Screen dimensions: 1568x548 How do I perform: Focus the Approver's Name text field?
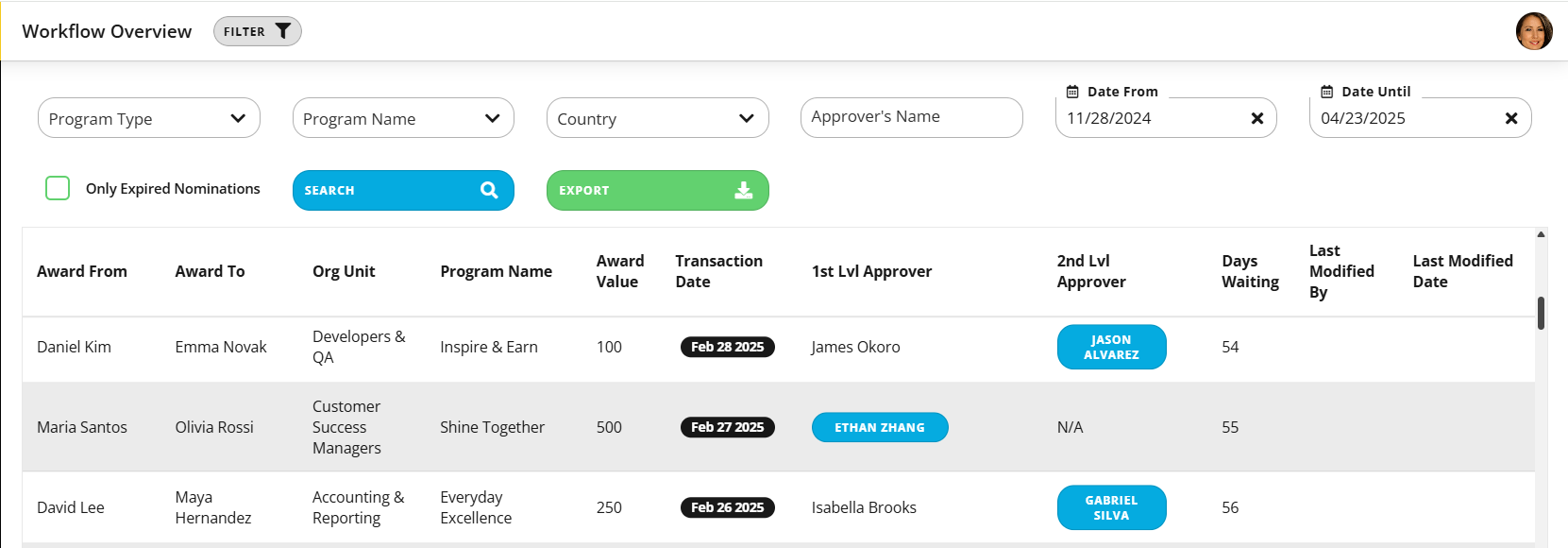tap(912, 117)
